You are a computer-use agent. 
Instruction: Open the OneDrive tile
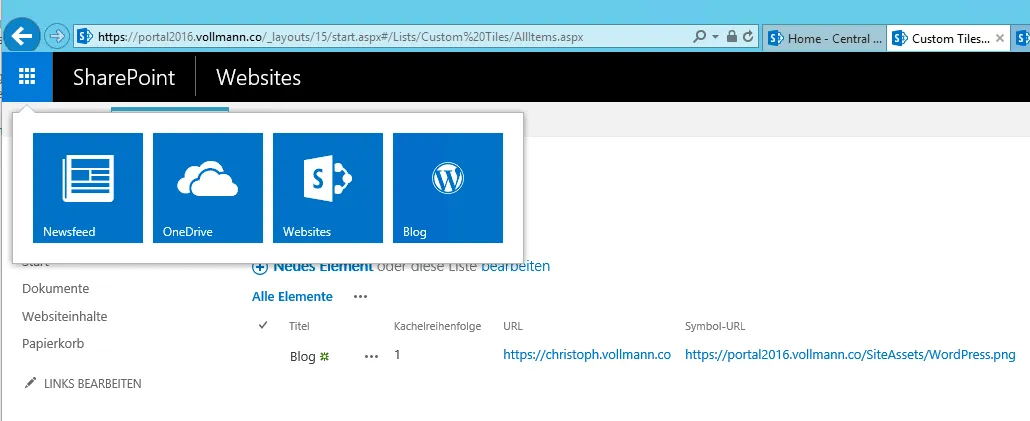[x=208, y=188]
